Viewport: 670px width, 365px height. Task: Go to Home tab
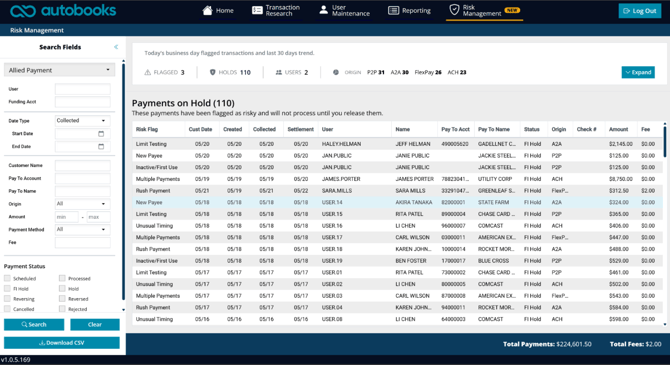coord(218,10)
